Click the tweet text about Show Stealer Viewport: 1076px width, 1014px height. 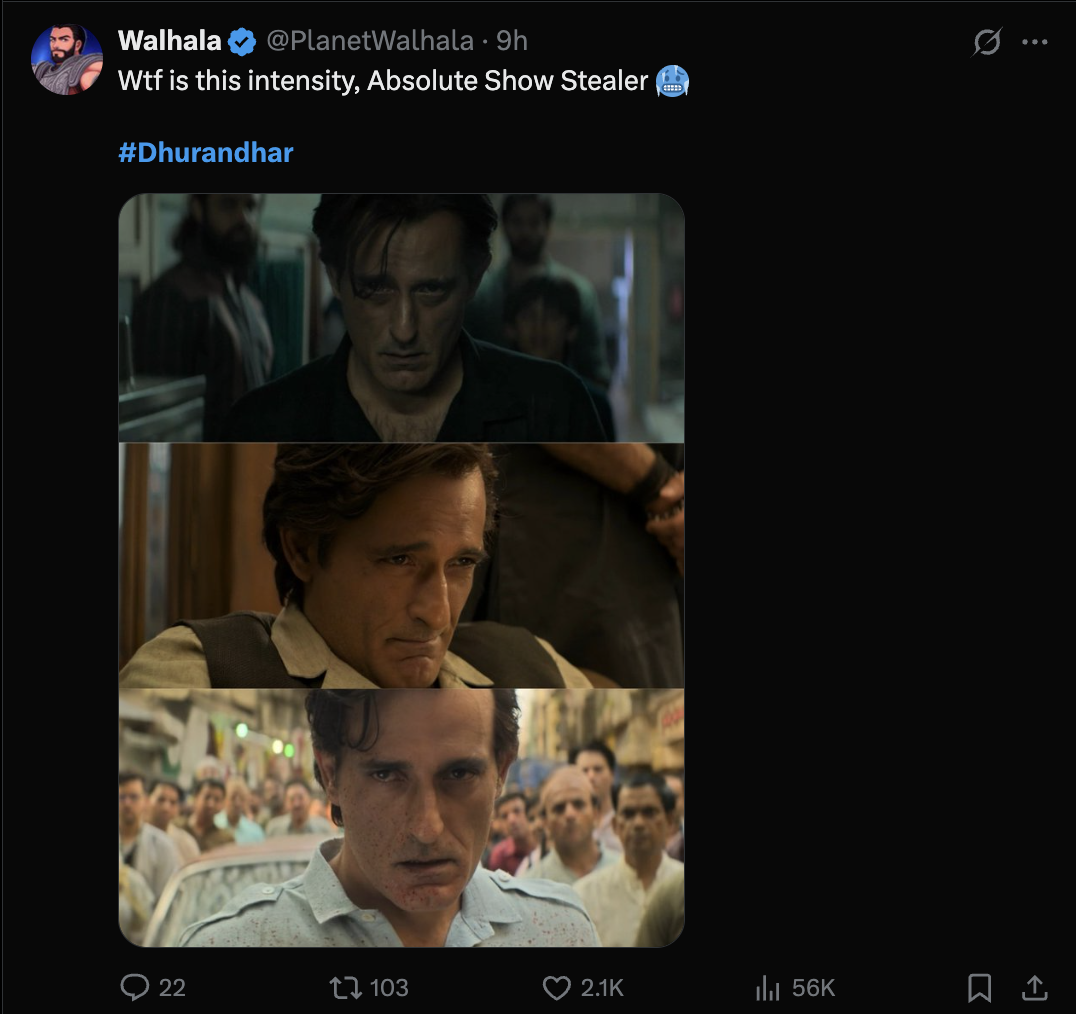tap(383, 81)
